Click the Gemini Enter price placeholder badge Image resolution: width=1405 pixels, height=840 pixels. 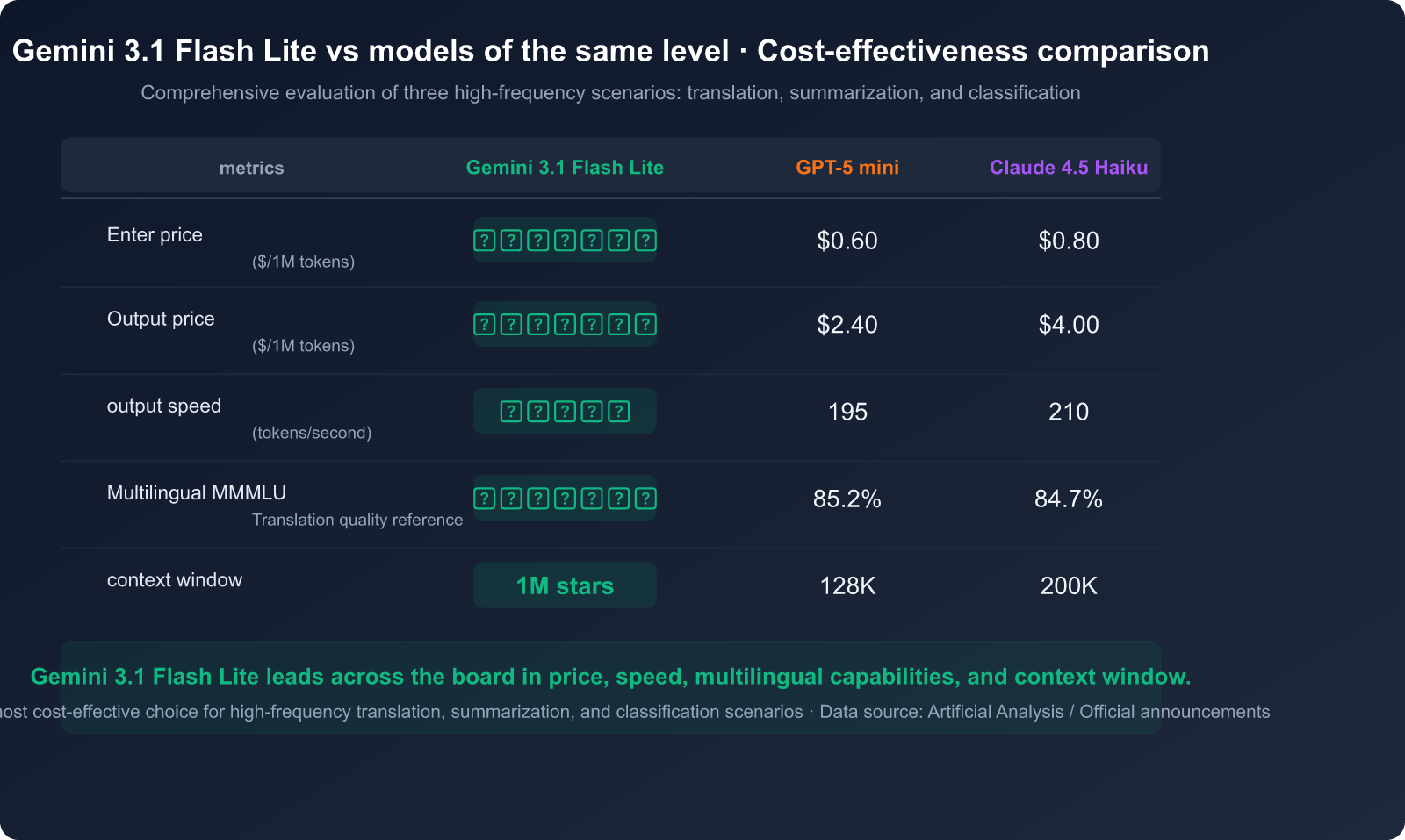pyautogui.click(x=565, y=241)
